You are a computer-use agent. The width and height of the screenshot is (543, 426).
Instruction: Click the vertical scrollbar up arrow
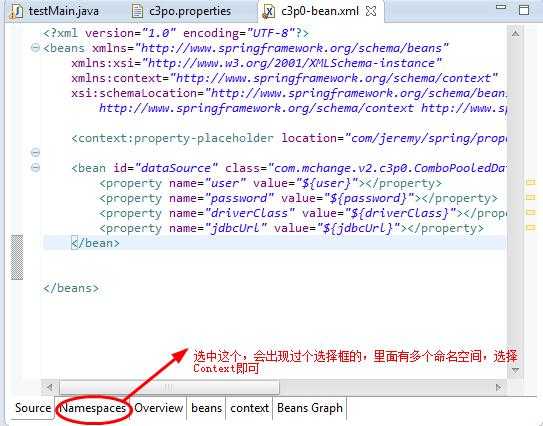tap(515, 34)
